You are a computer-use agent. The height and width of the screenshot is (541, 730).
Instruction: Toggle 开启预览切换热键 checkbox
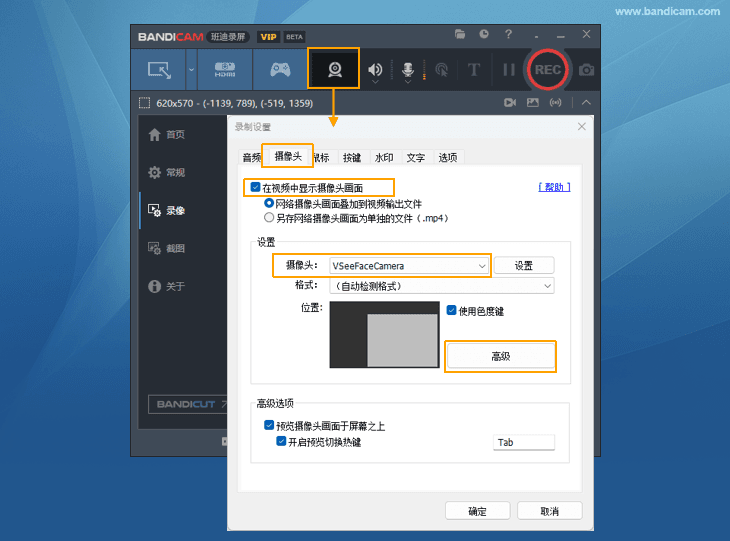click(281, 441)
